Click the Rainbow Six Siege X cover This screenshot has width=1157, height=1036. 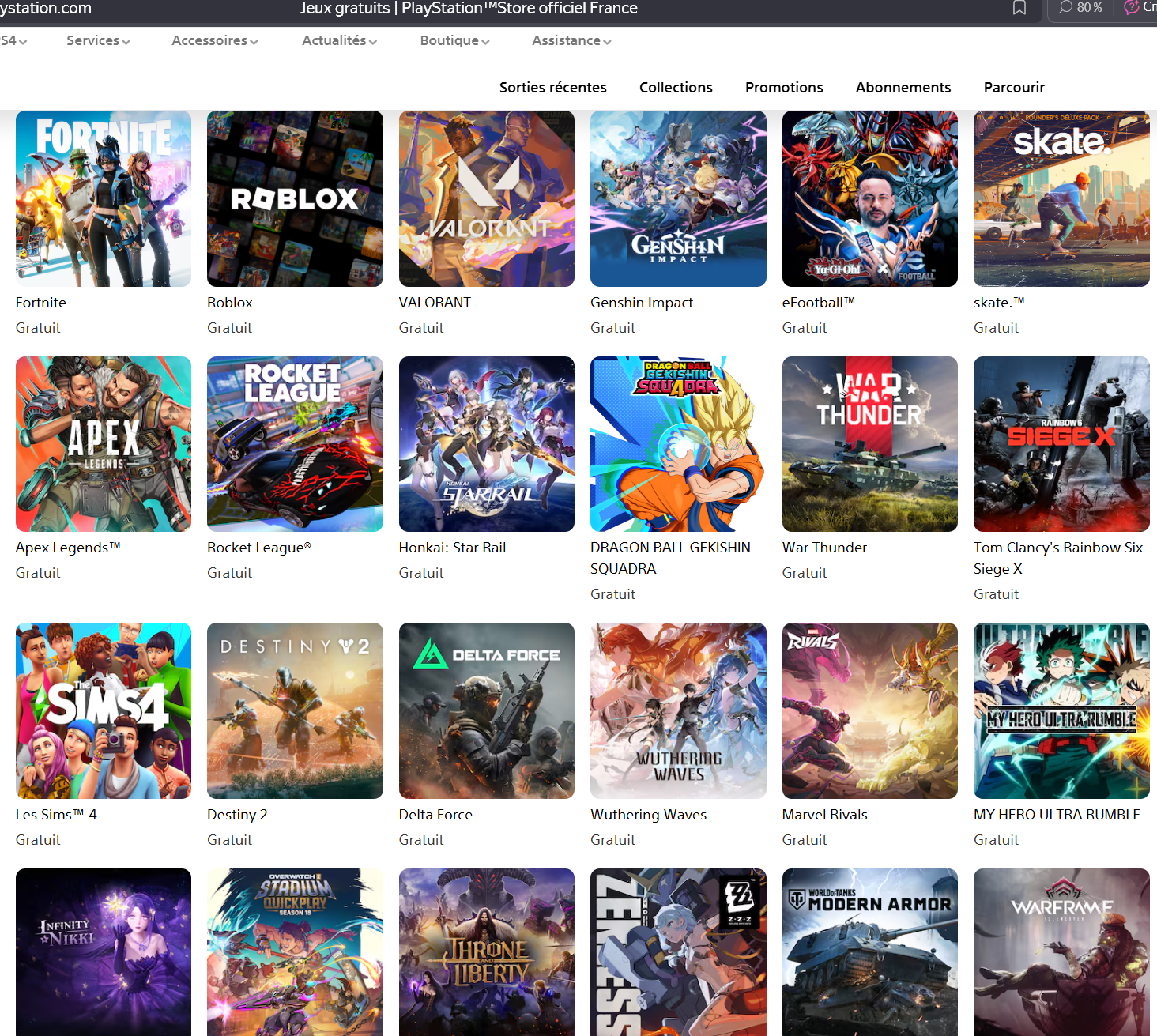(1061, 444)
